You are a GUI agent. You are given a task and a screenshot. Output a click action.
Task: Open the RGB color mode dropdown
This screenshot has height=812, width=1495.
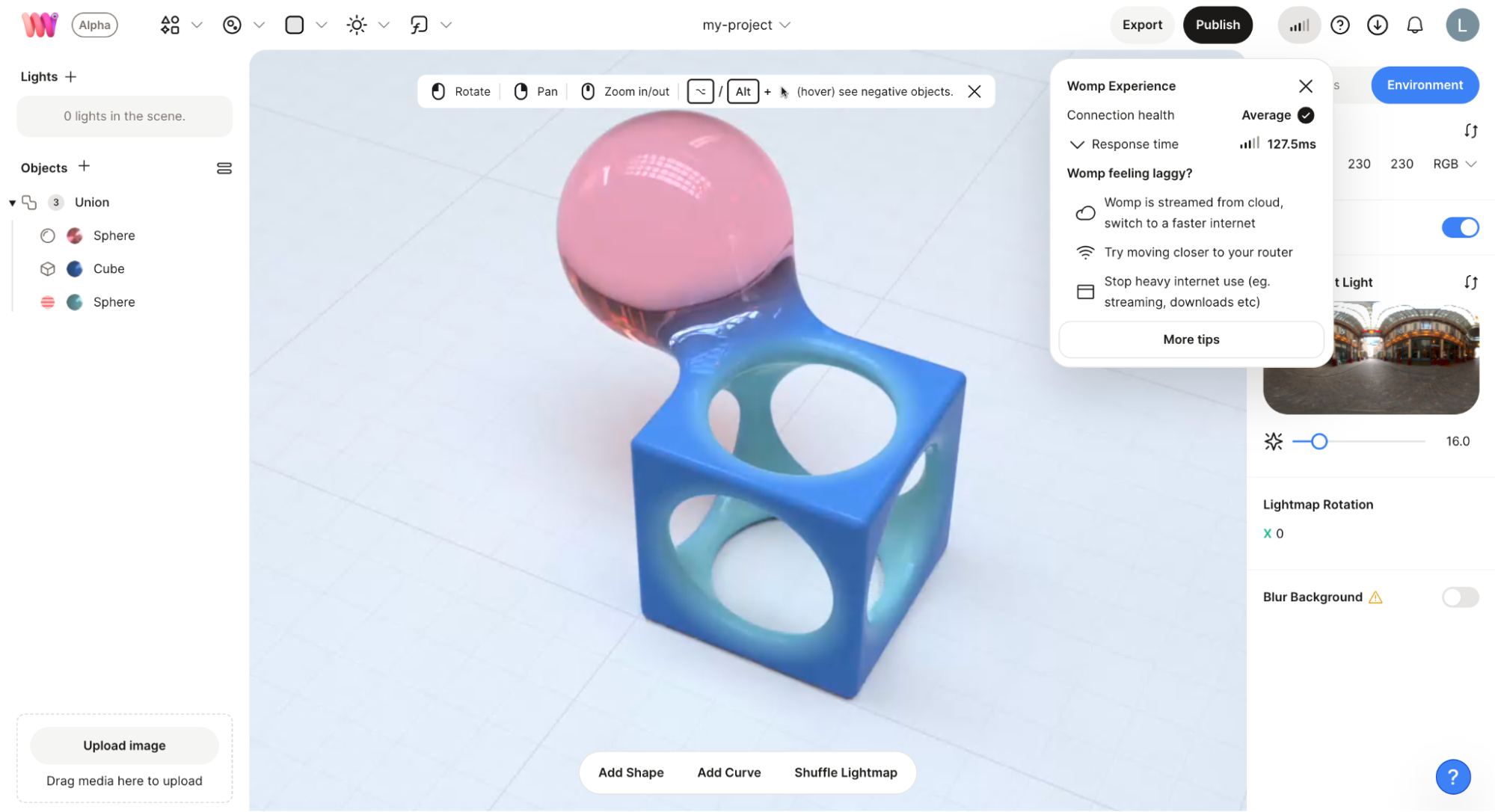(x=1454, y=164)
